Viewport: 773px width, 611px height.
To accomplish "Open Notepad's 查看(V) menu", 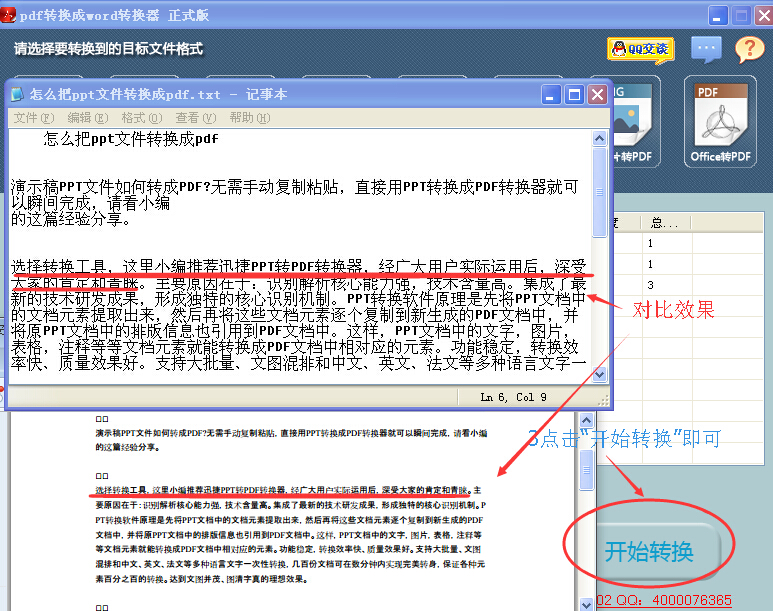I will click(195, 118).
